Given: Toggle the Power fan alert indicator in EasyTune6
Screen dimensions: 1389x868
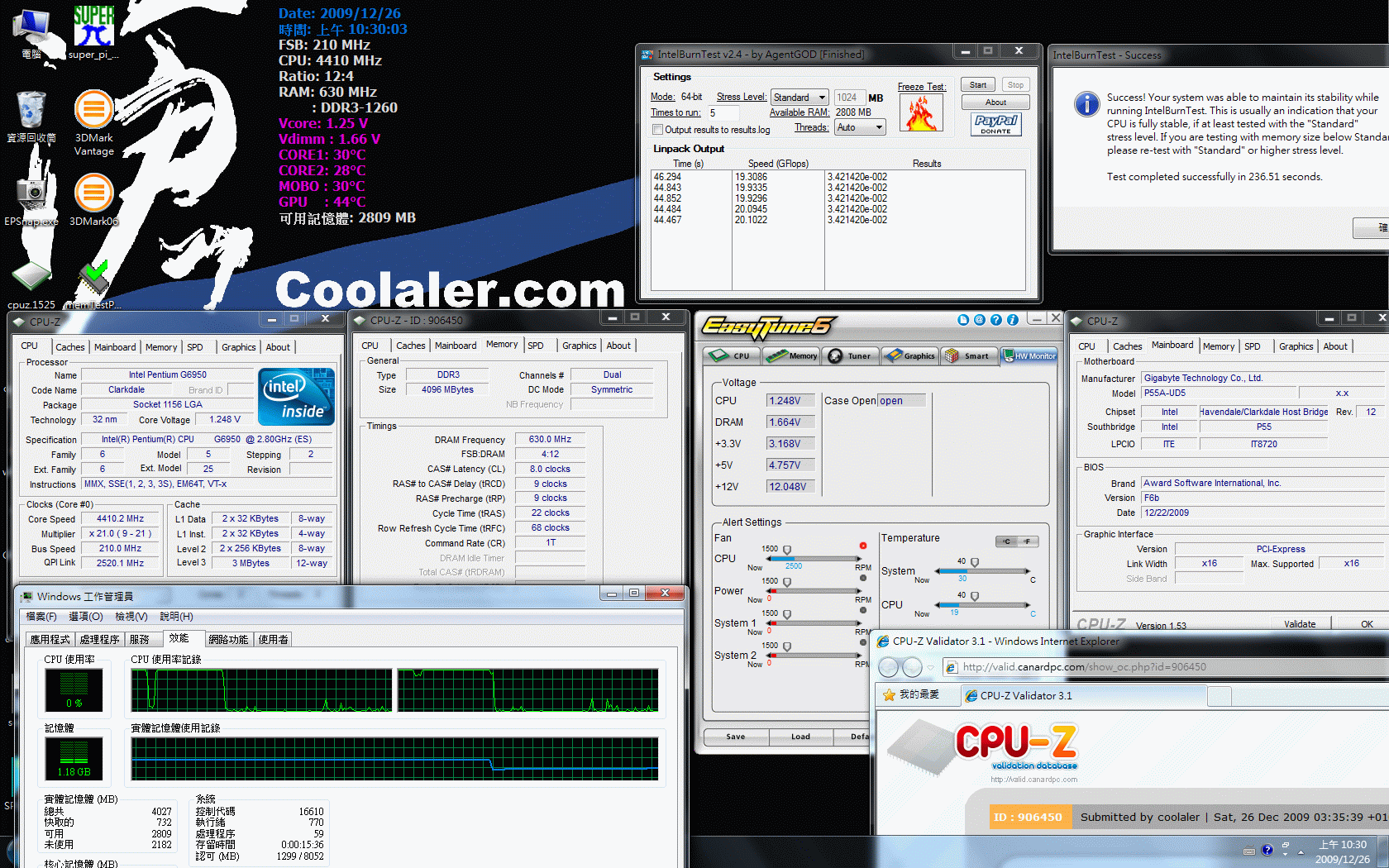Looking at the screenshot, I should [863, 578].
